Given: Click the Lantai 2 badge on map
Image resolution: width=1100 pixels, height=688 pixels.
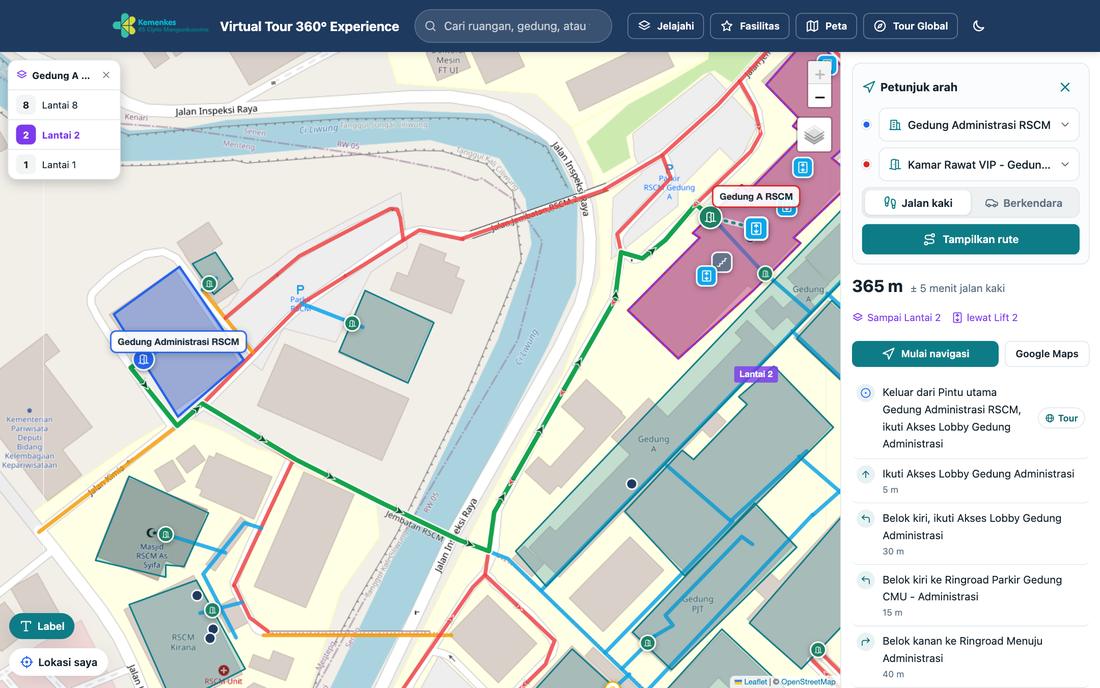Looking at the screenshot, I should pos(756,374).
